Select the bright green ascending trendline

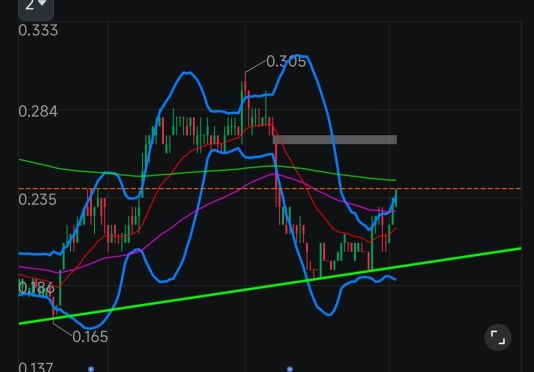[x=270, y=286]
